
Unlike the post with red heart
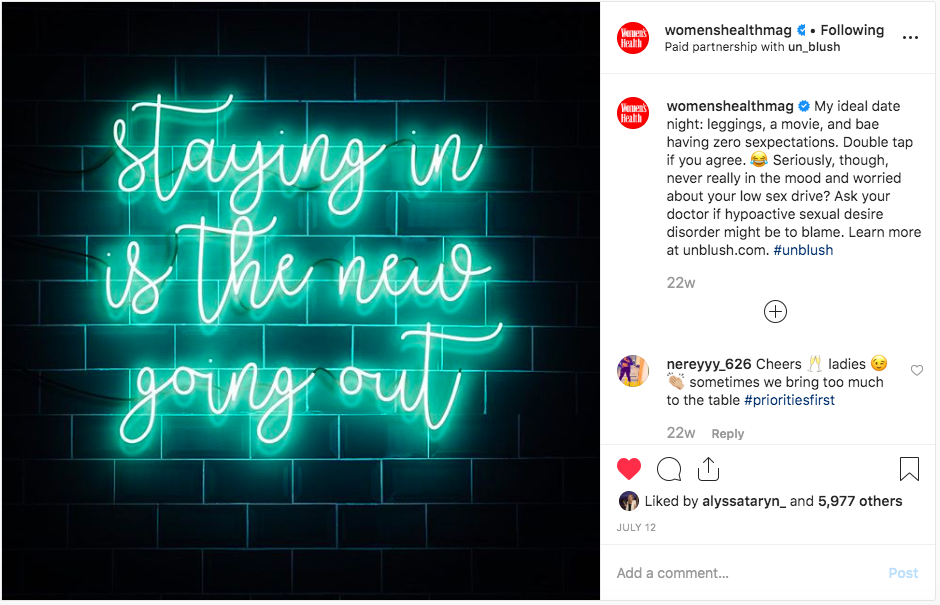pos(629,468)
